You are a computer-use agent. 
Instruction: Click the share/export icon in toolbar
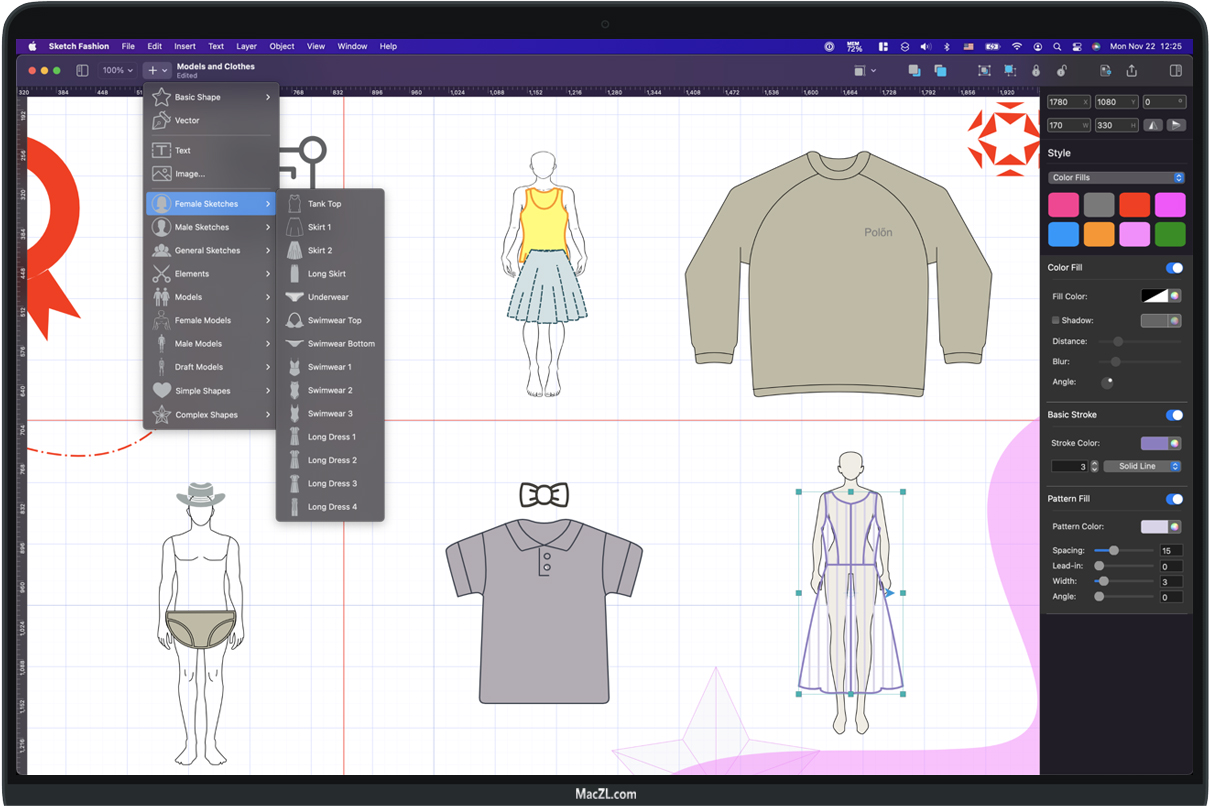[x=1132, y=71]
